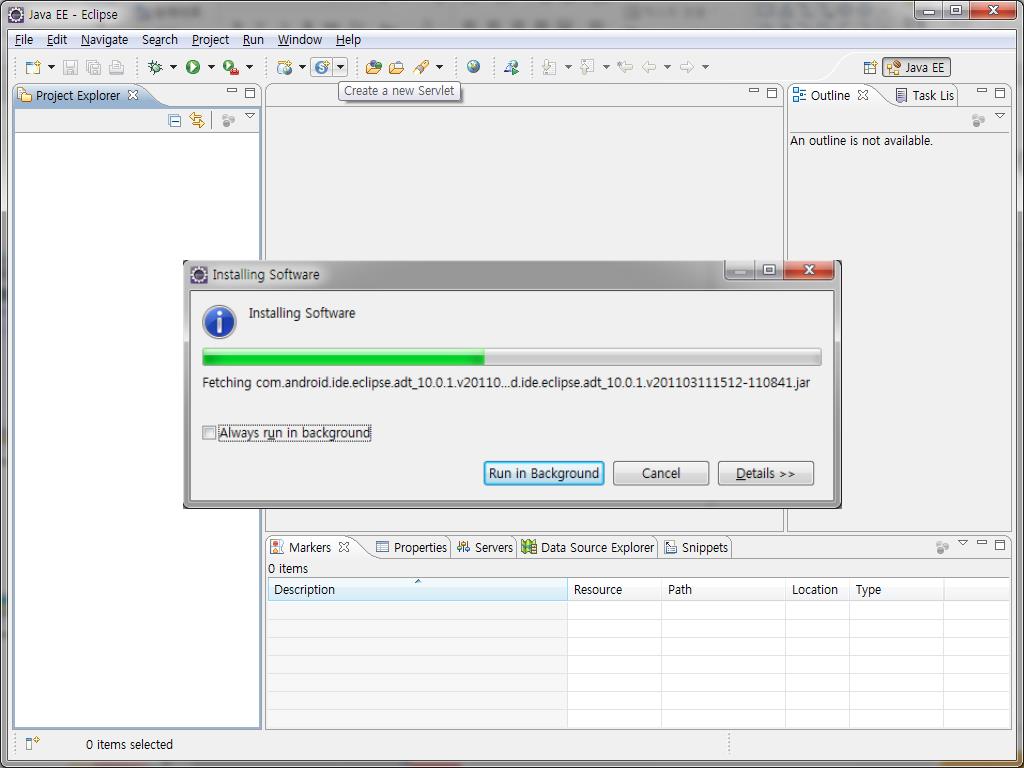1024x768 pixels.
Task: Click the Create a new Servlet icon
Action: [322, 67]
